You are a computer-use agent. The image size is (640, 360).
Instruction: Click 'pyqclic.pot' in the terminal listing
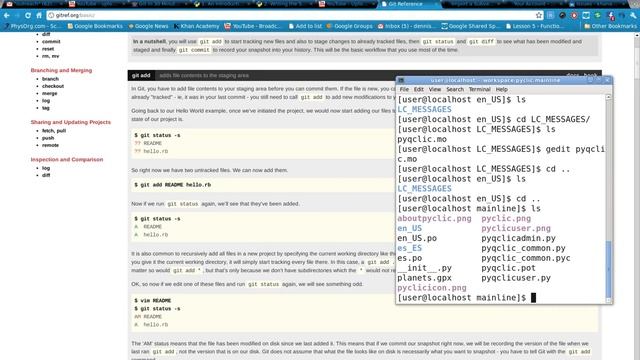click(508, 268)
